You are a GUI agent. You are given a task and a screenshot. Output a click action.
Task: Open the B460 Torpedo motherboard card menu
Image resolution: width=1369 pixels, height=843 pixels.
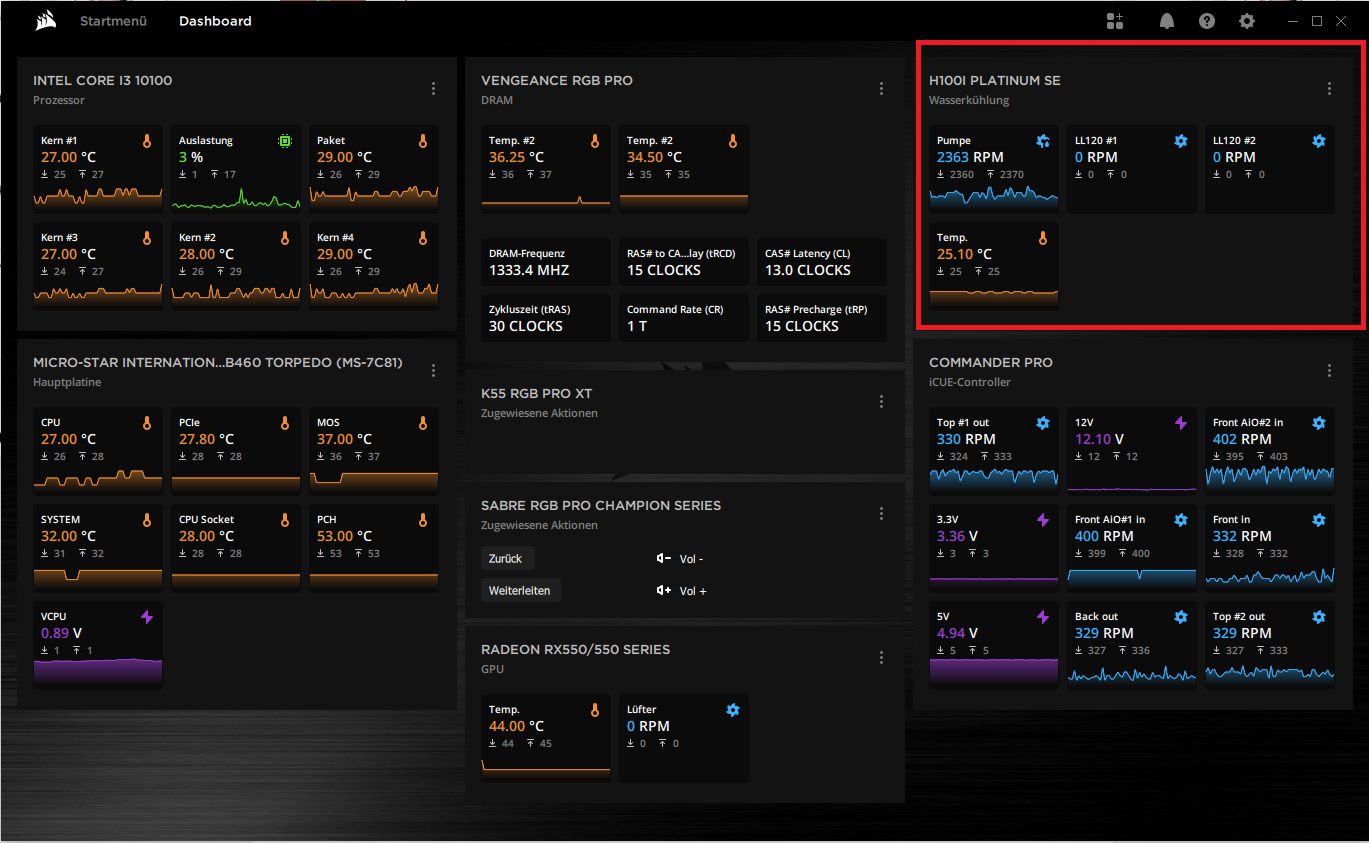click(x=433, y=370)
